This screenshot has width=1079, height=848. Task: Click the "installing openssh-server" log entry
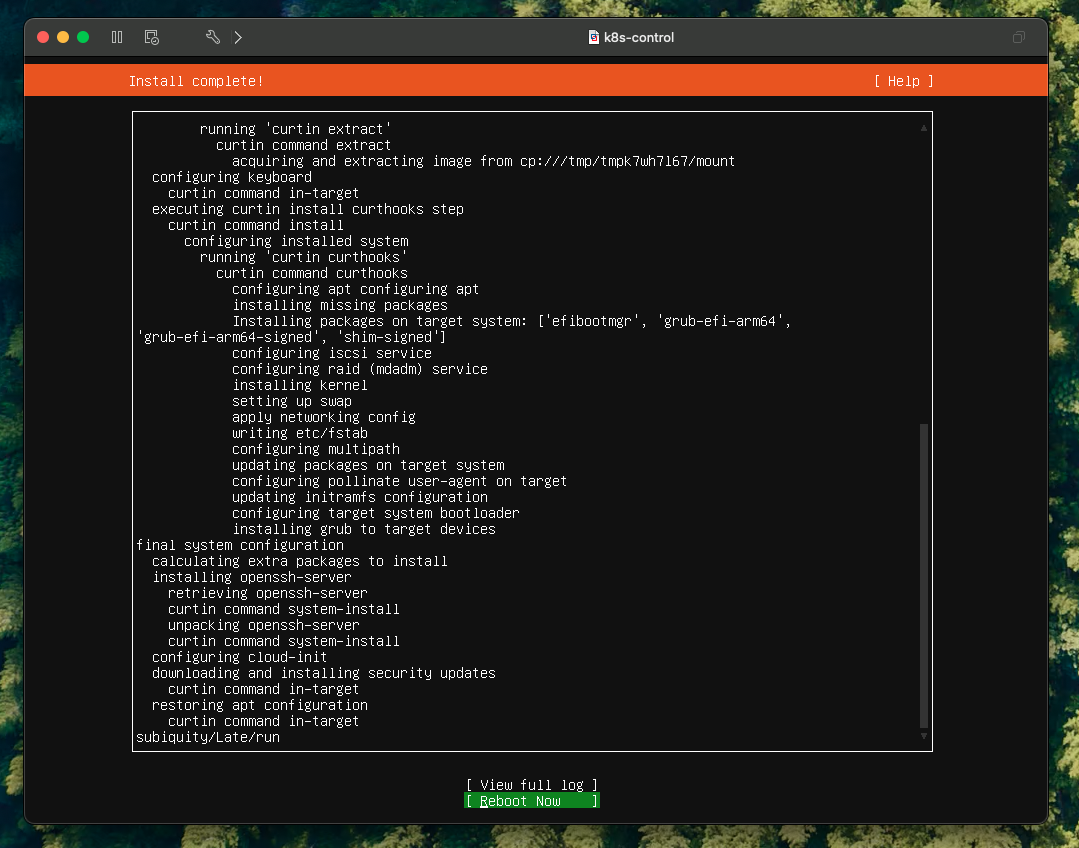pos(252,577)
